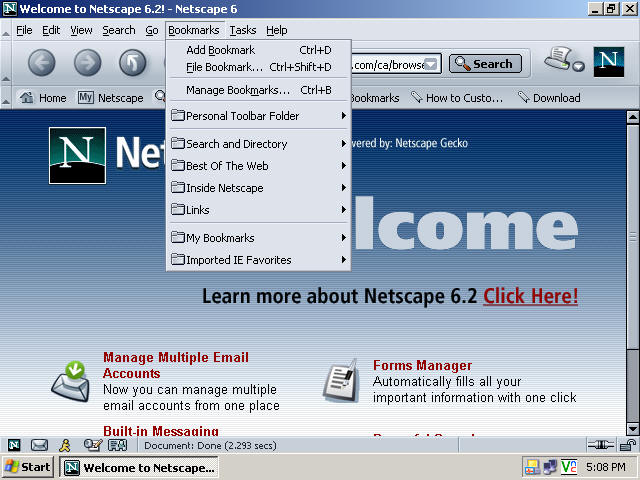Expand the Personal Toolbar Folder submenu
This screenshot has height=480, width=640.
[x=259, y=116]
